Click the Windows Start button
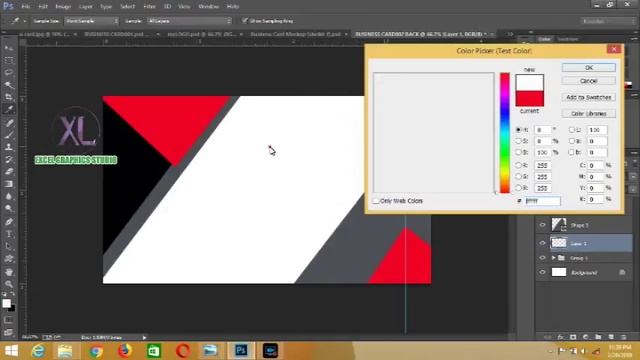 click(11, 351)
